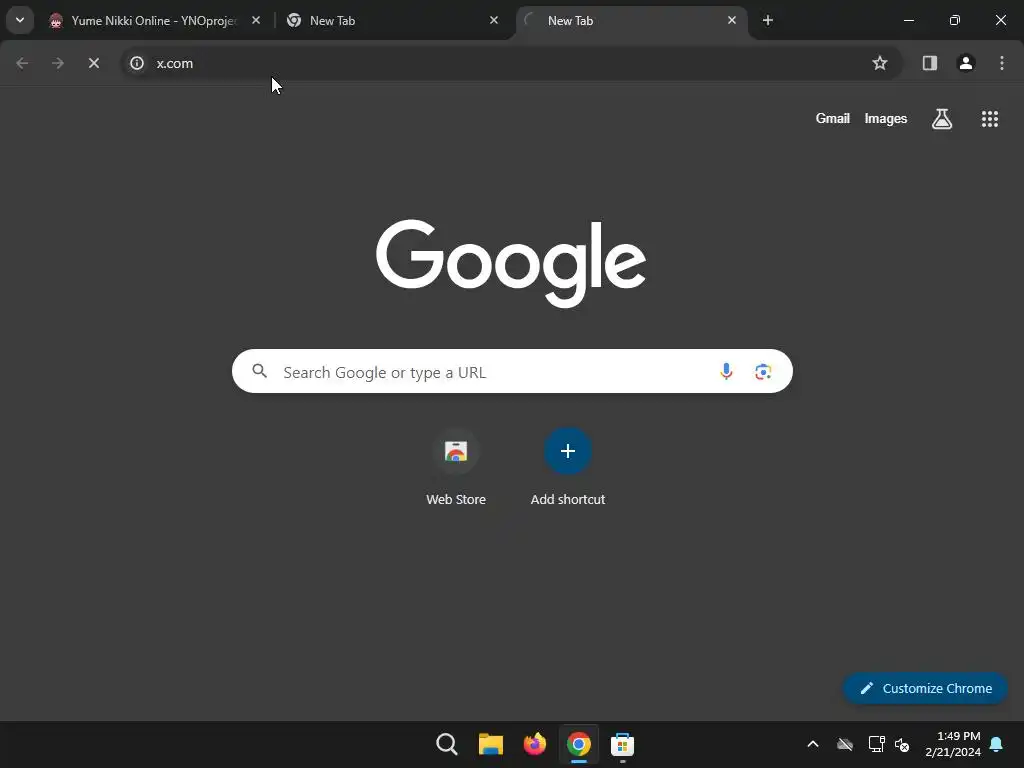This screenshot has width=1024, height=768.
Task: View site information icon
Action: [x=137, y=63]
